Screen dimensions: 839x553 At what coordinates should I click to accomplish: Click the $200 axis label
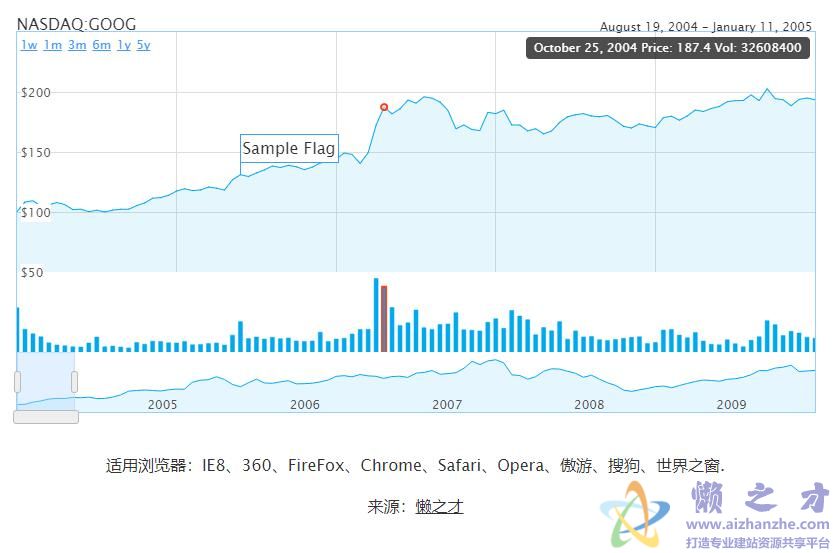(36, 93)
